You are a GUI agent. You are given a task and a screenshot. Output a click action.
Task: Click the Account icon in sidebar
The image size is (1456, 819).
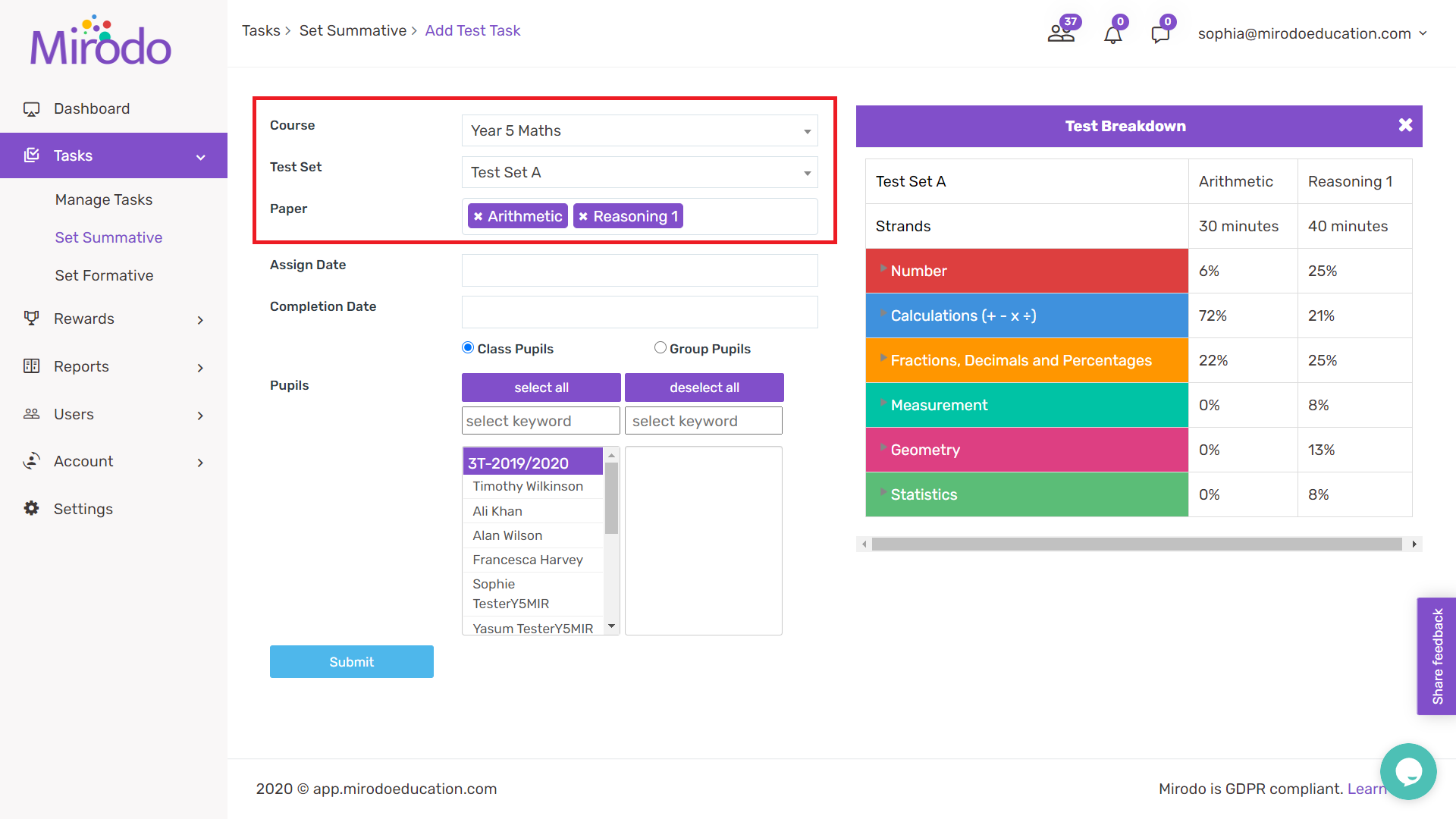[x=31, y=461]
